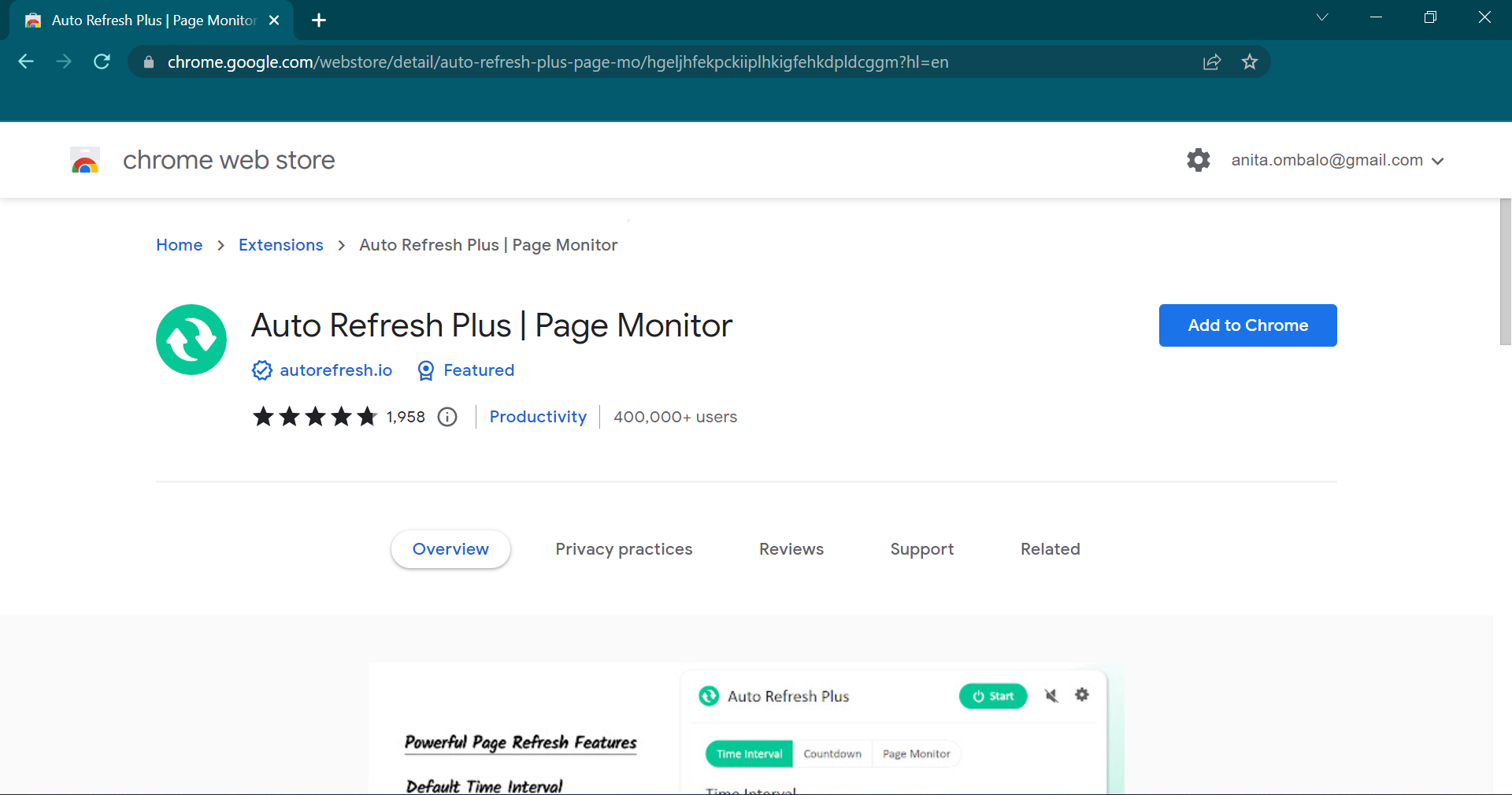Click the Start button in the preview image
Screen dimensions: 1512x795
pyautogui.click(x=993, y=697)
